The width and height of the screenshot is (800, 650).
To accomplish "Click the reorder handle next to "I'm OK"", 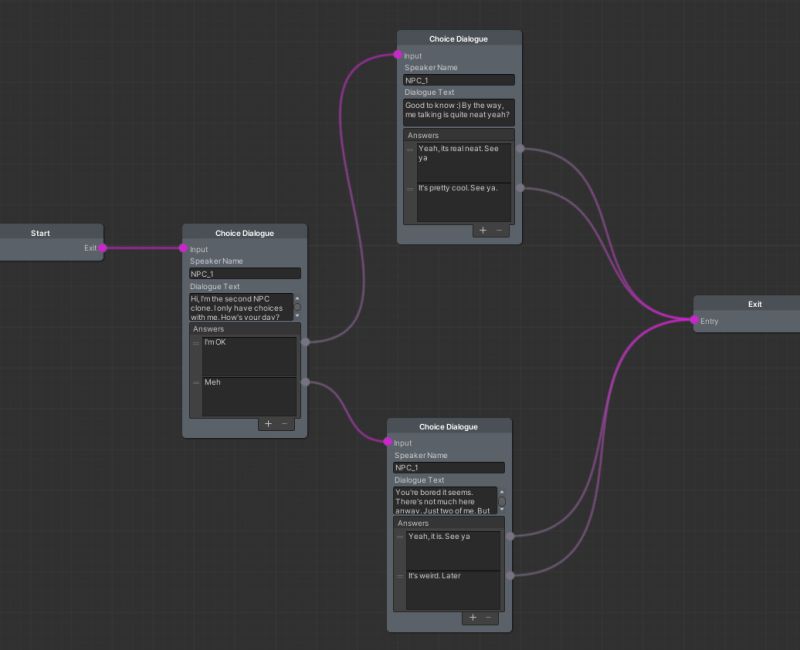I will click(196, 343).
